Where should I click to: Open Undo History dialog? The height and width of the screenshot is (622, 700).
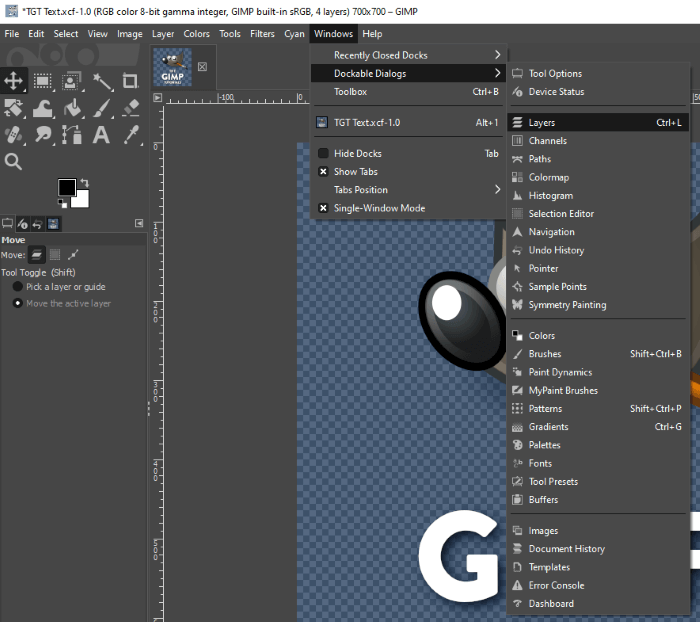click(598, 250)
